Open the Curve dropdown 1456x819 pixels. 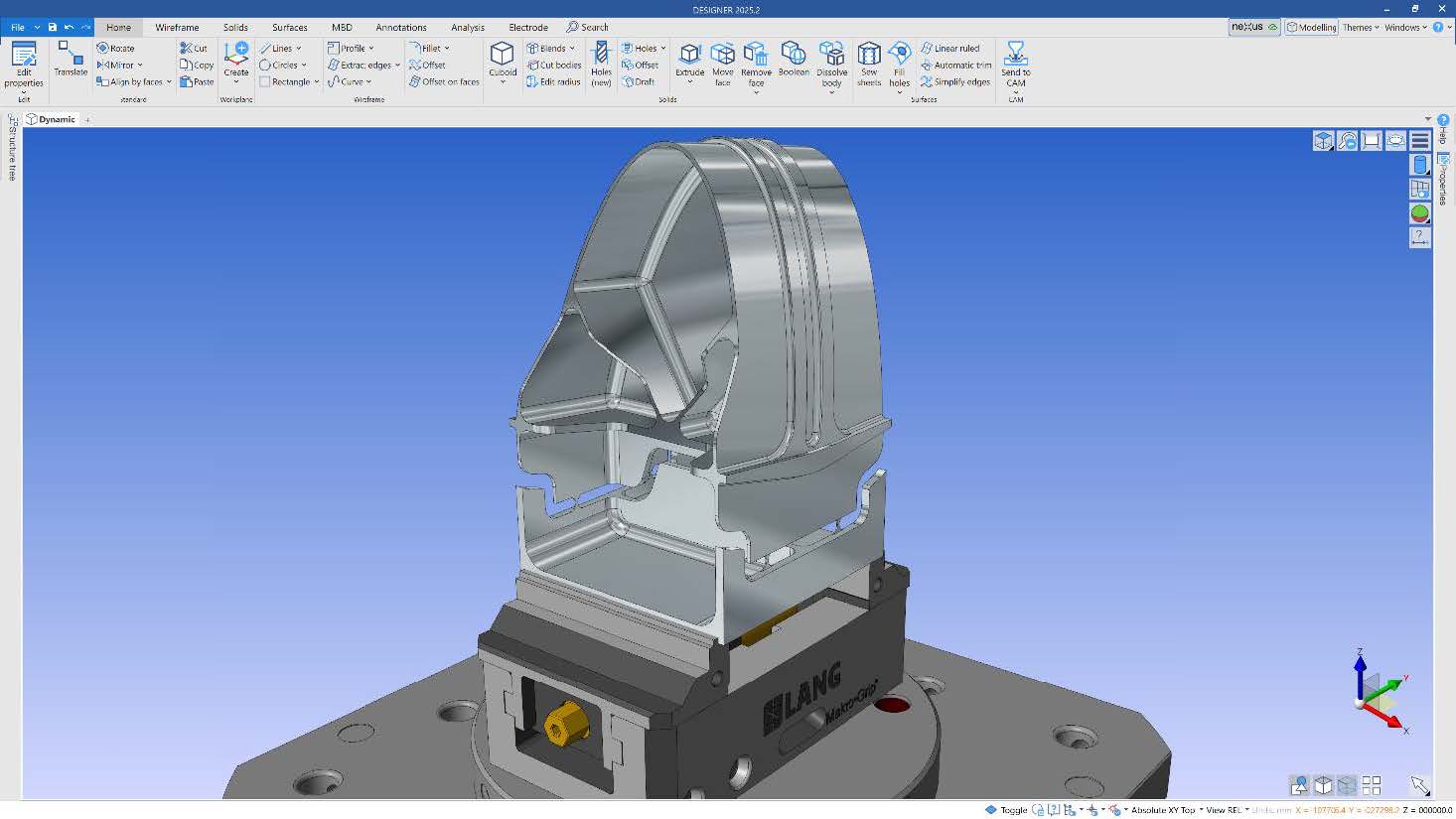tap(368, 81)
